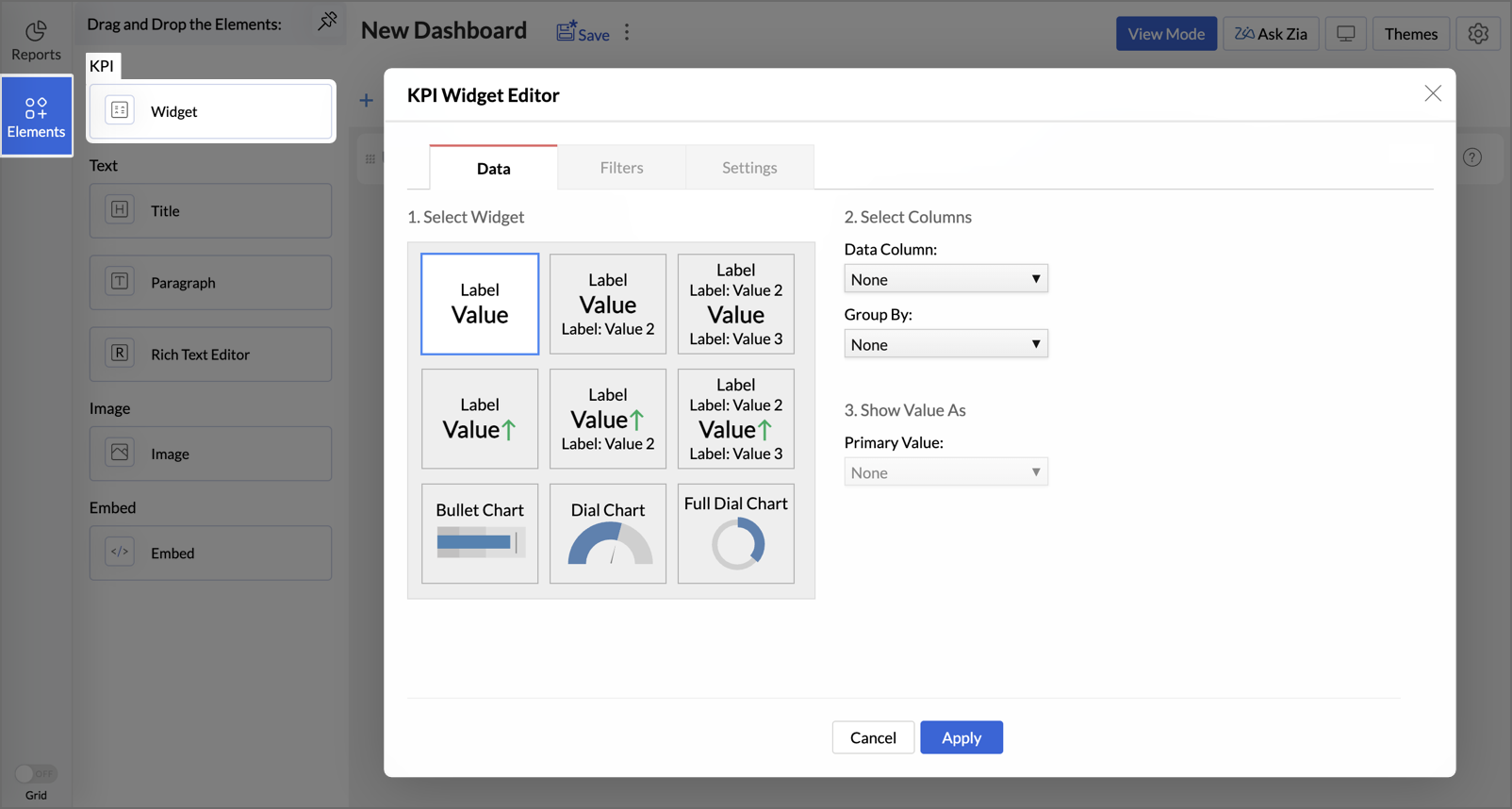
Task: Click the Embed element label in its card
Action: [173, 553]
